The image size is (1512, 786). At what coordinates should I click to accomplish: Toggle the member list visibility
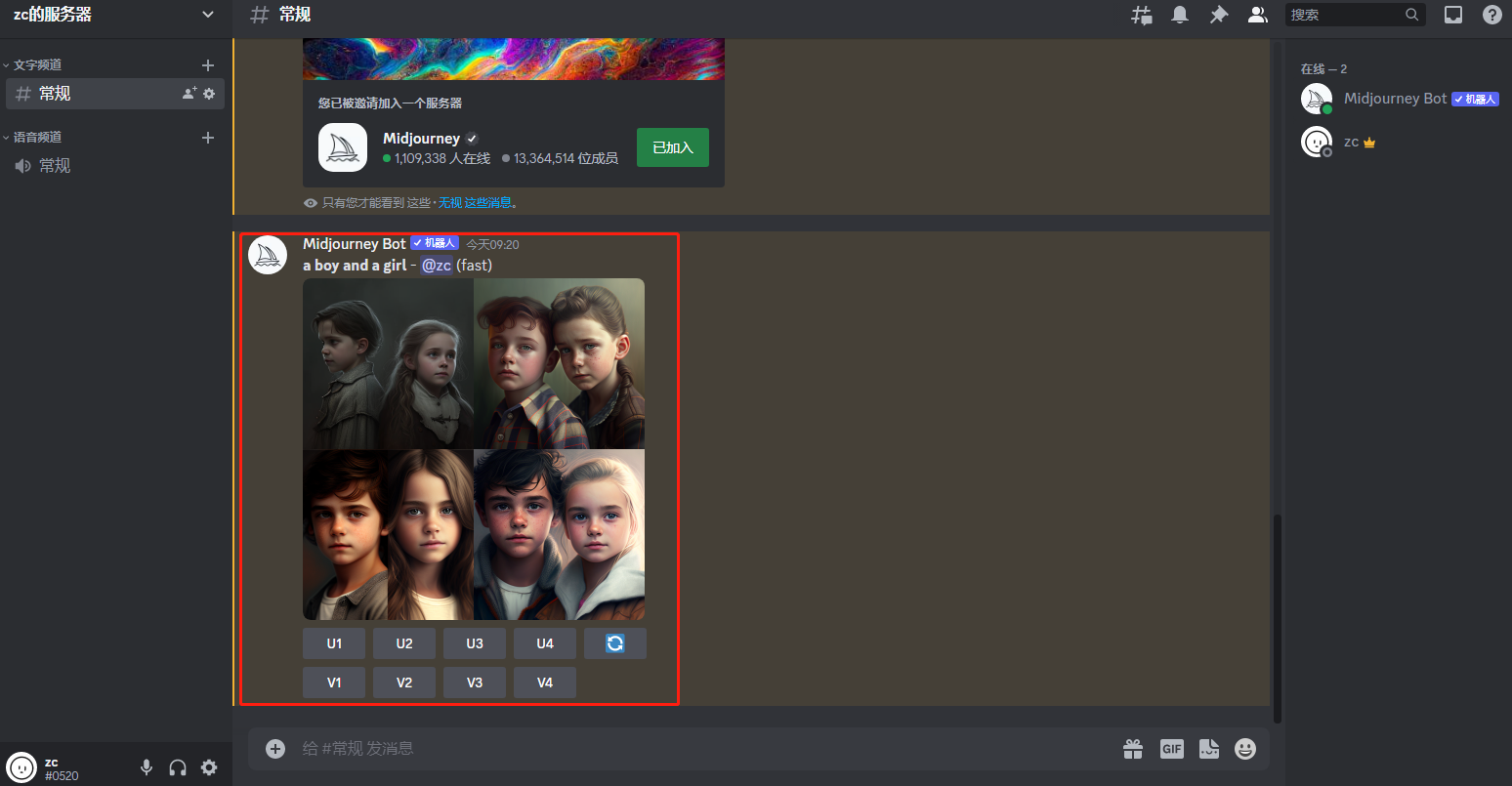pyautogui.click(x=1258, y=15)
